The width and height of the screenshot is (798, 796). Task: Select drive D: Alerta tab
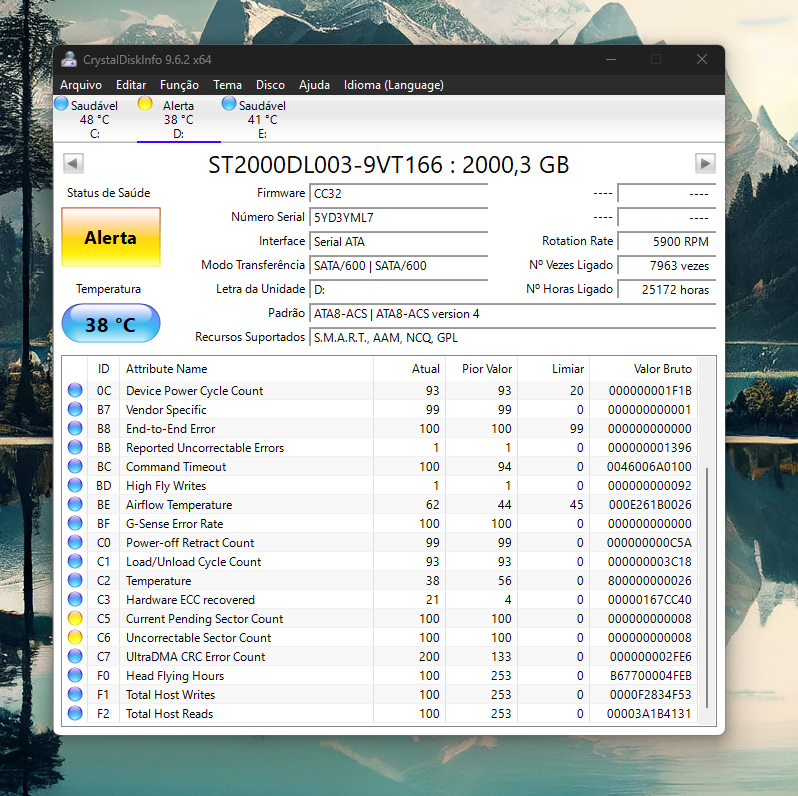pos(178,119)
